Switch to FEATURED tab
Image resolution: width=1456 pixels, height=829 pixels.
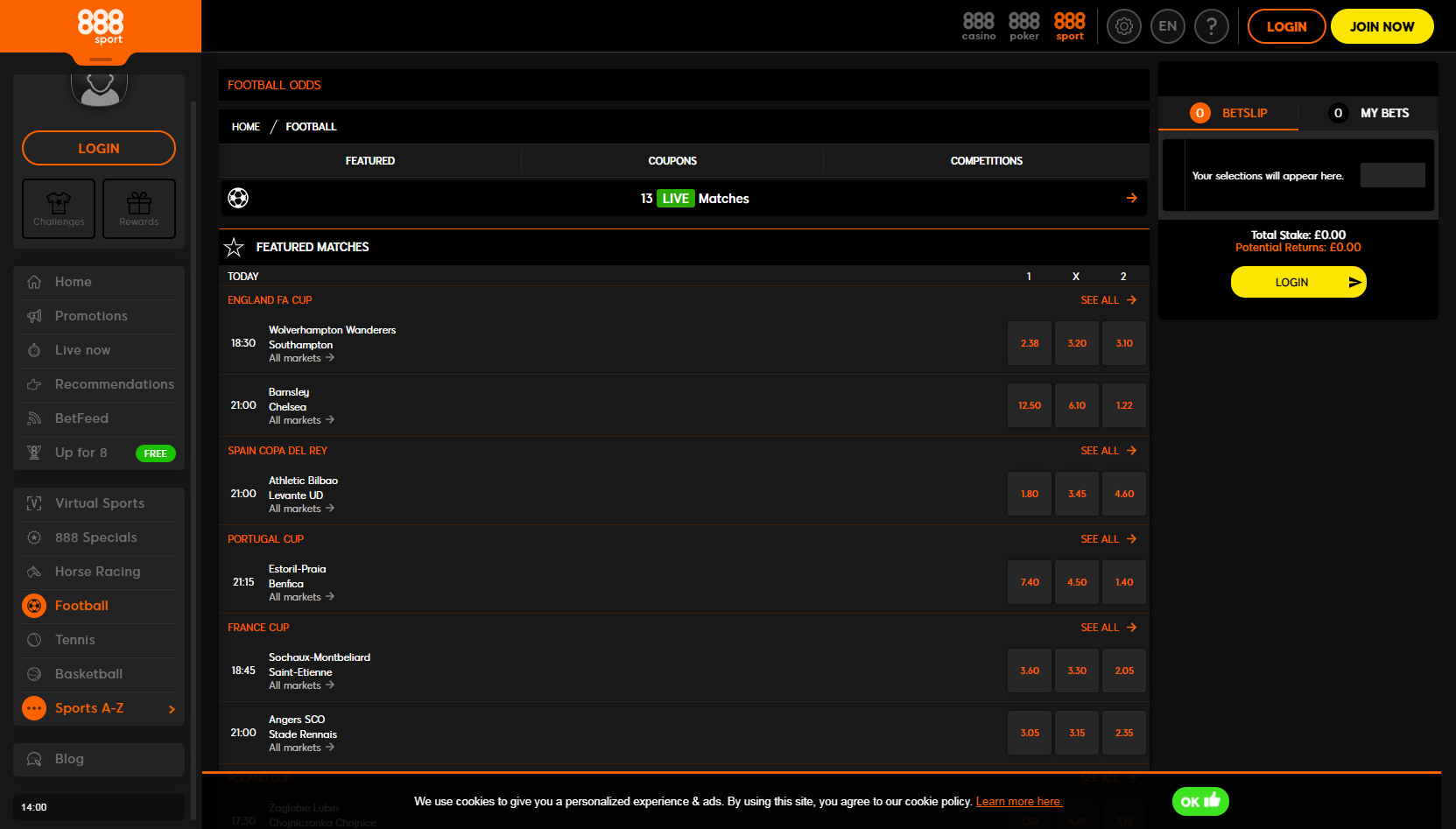click(x=370, y=161)
